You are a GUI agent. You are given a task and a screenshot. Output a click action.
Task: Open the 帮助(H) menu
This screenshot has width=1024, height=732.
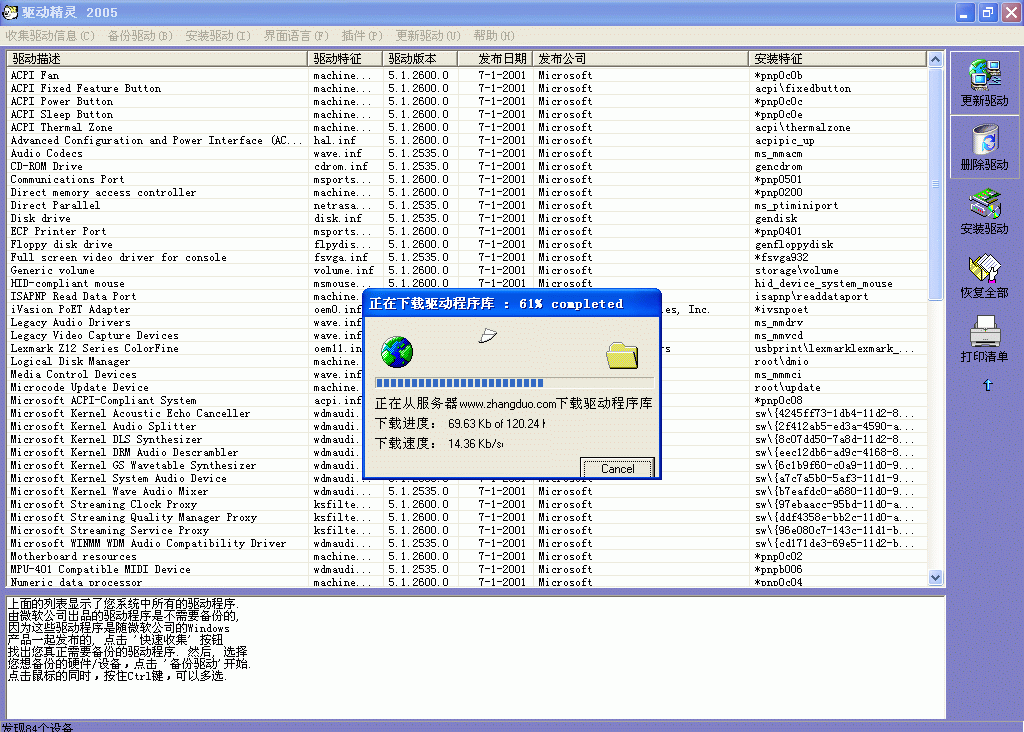pyautogui.click(x=494, y=36)
